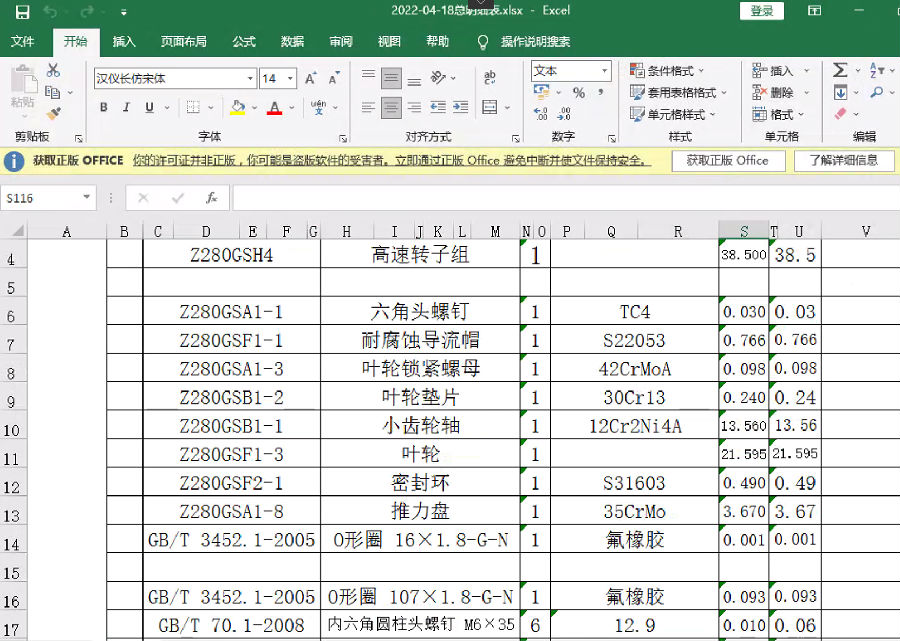Apply percent style to cells

click(578, 93)
